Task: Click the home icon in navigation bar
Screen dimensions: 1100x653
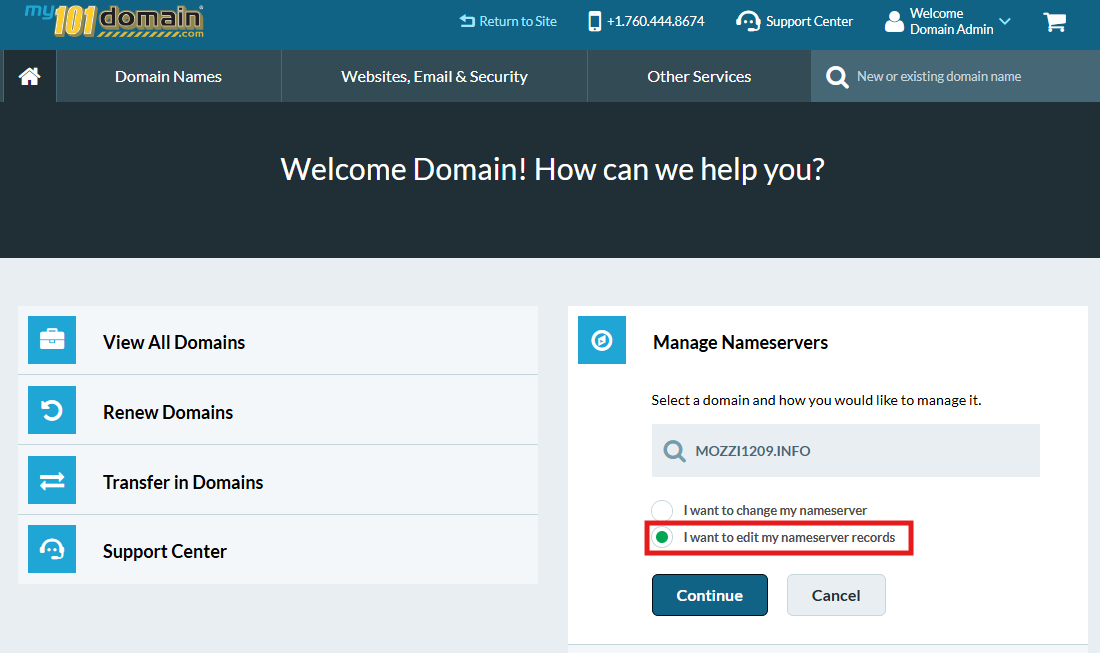Action: (x=29, y=77)
